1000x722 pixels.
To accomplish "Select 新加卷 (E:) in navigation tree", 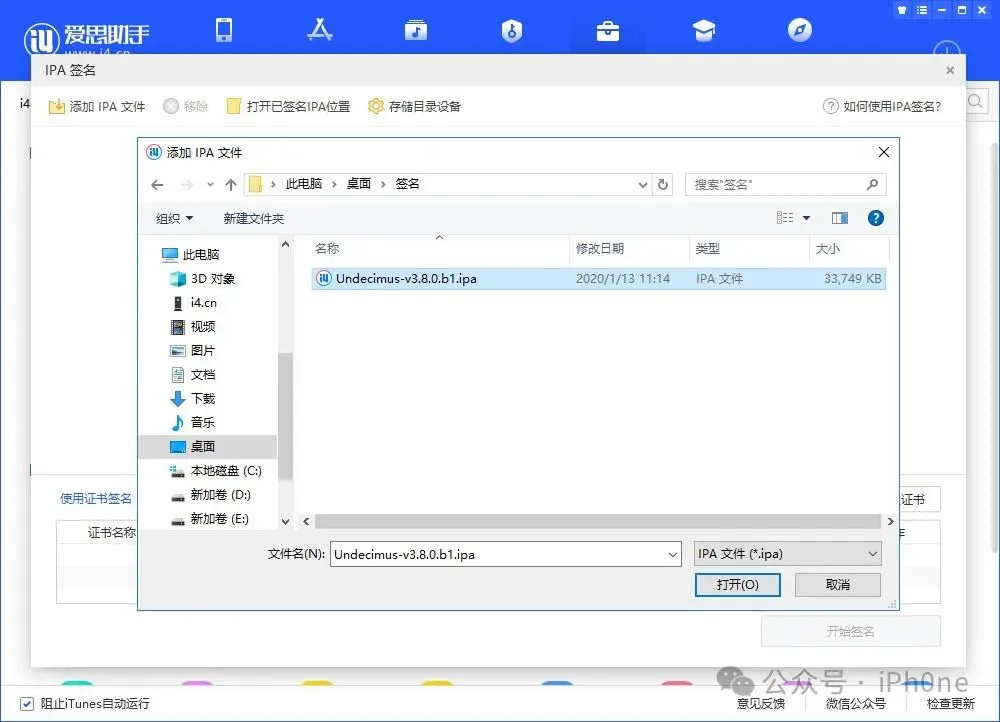I will pyautogui.click(x=210, y=519).
